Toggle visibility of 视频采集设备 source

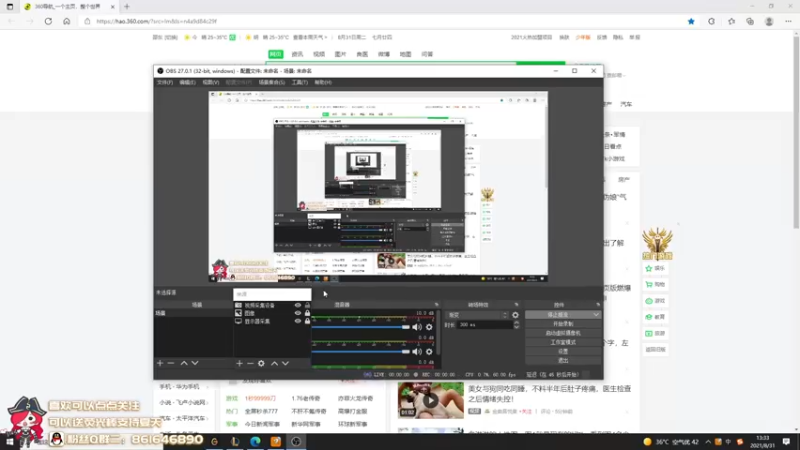(x=298, y=305)
